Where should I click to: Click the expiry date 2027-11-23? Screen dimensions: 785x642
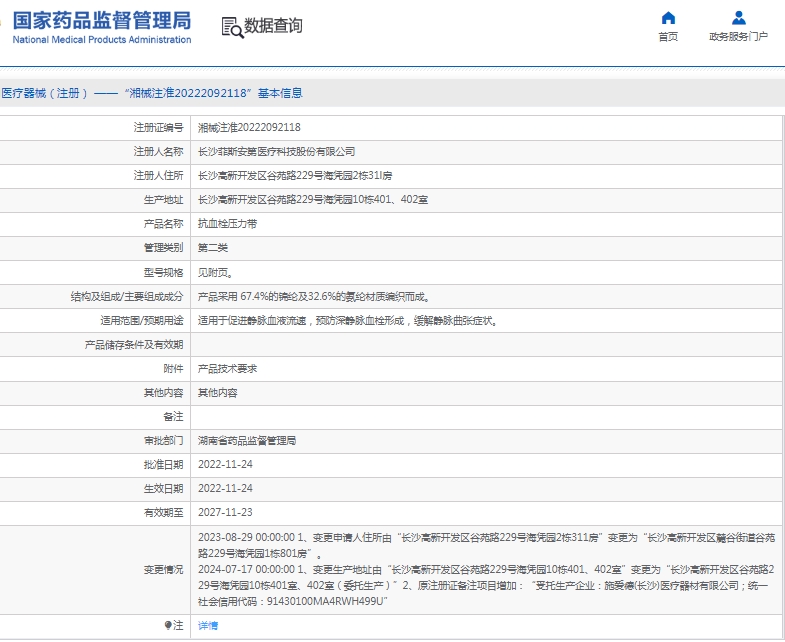225,512
